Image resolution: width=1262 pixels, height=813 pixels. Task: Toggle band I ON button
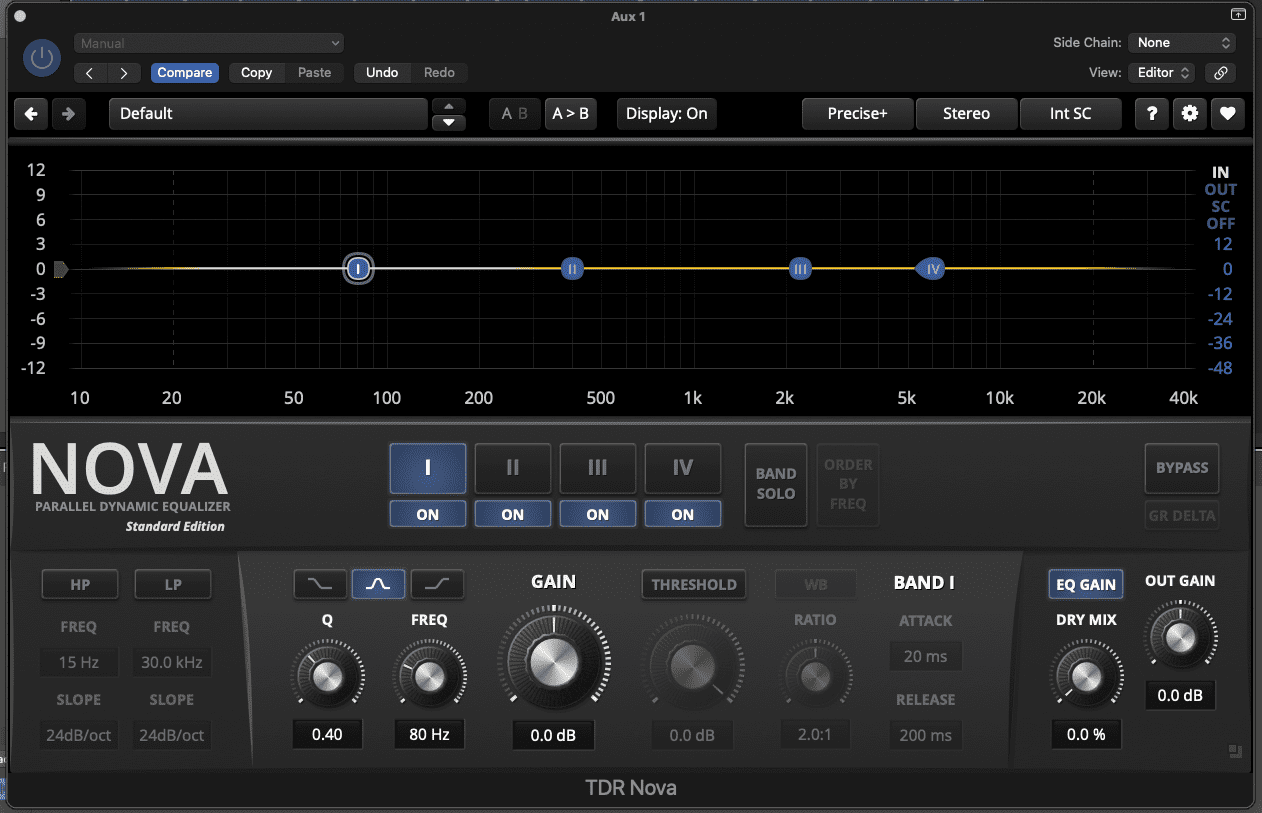point(427,514)
